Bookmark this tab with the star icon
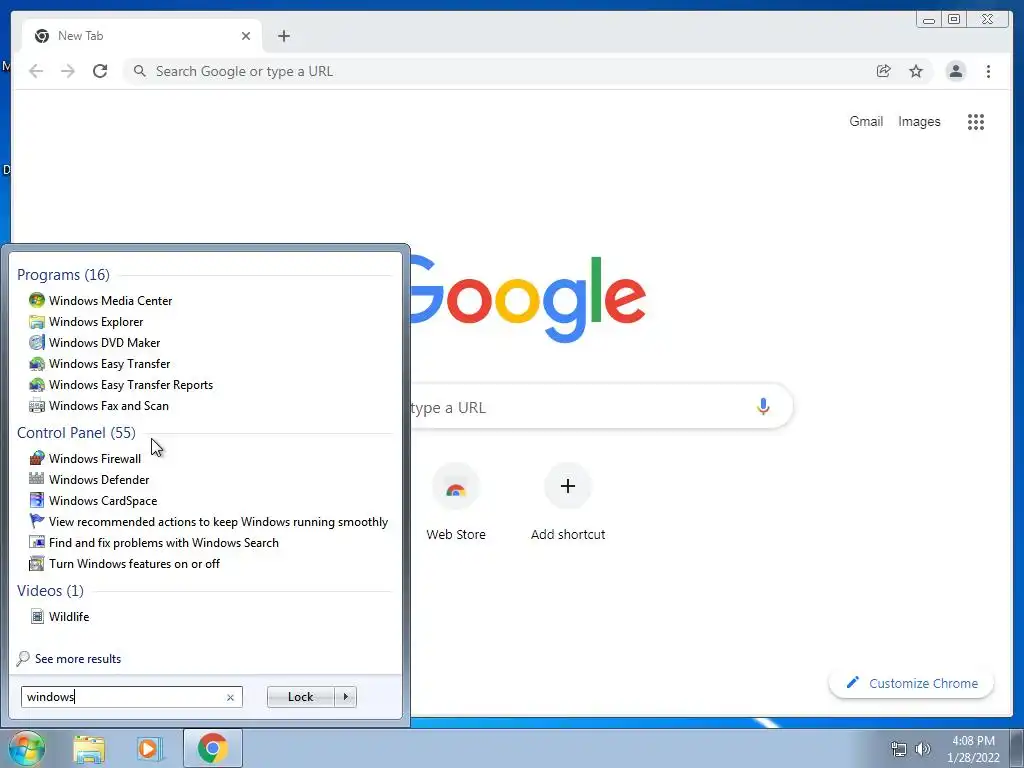The width and height of the screenshot is (1024, 768). 916,71
